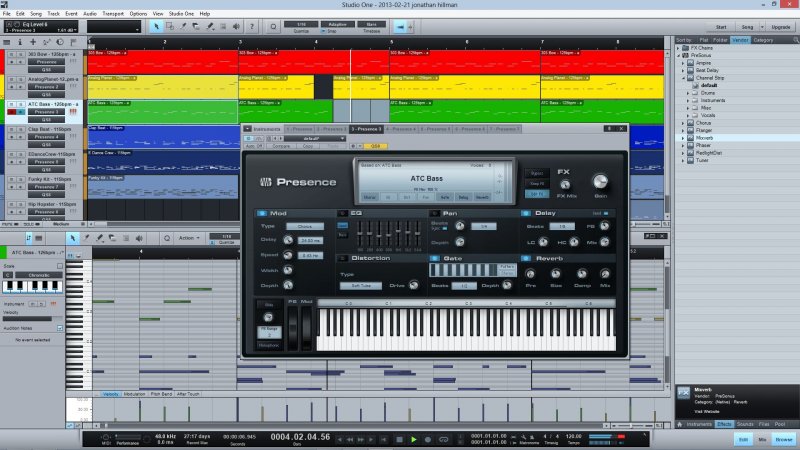Screen dimensions: 800x450
Task: Enable the Distortion section power button
Action: [x=342, y=258]
